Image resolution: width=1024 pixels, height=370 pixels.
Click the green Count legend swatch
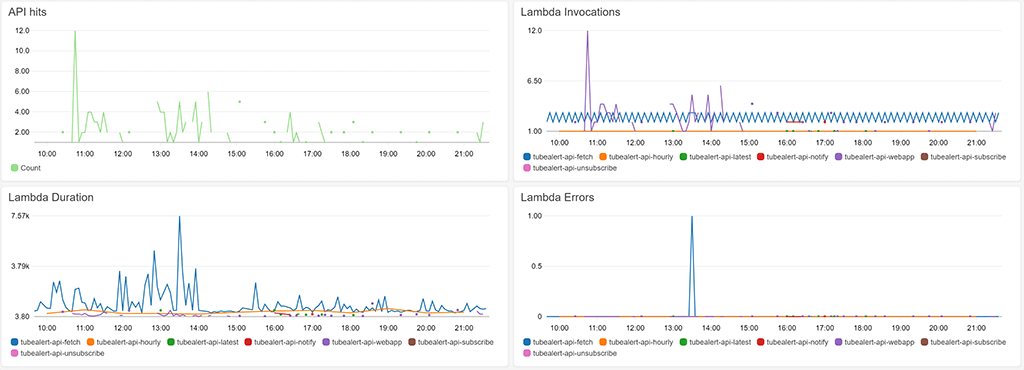(x=15, y=168)
